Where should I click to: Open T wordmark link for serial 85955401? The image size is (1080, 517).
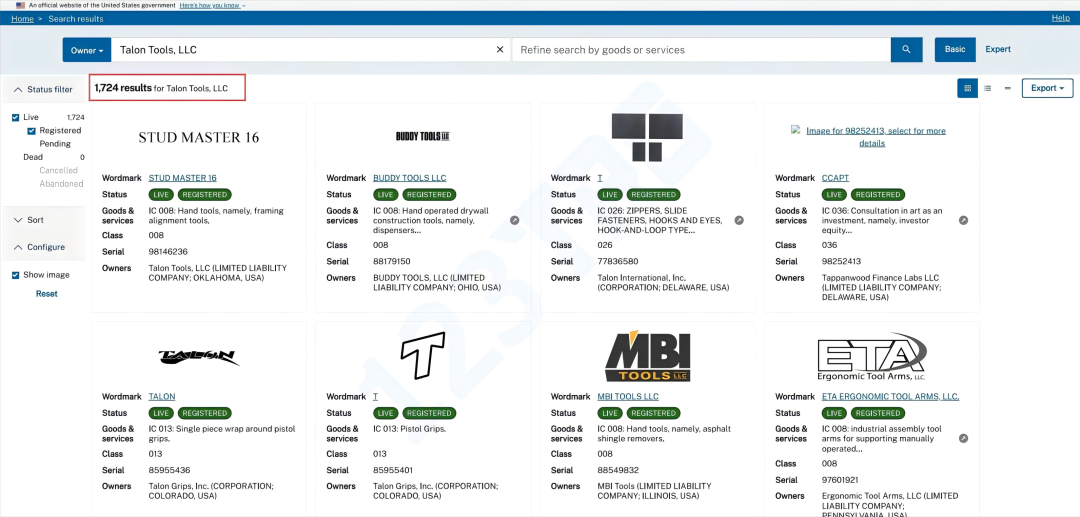375,397
